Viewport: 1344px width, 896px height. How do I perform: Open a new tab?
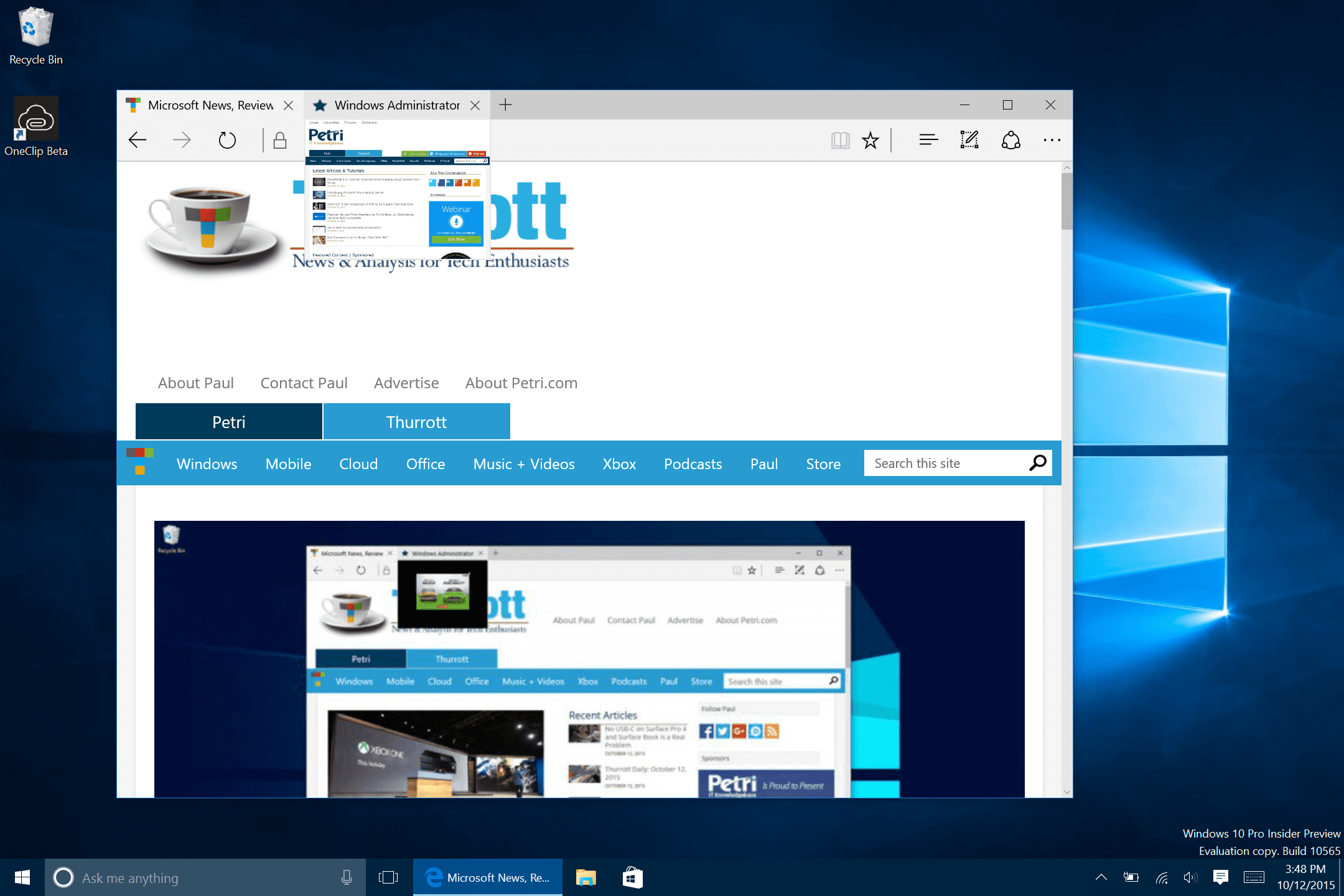[x=505, y=105]
